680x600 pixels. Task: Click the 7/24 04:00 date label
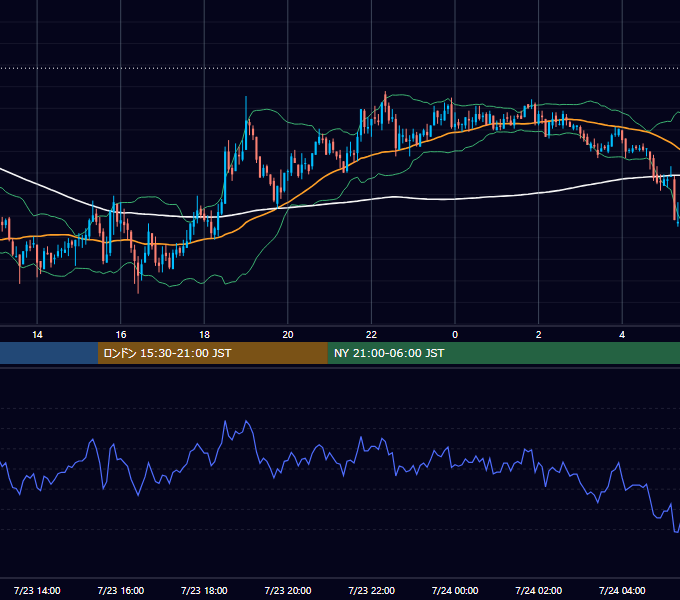click(x=622, y=590)
